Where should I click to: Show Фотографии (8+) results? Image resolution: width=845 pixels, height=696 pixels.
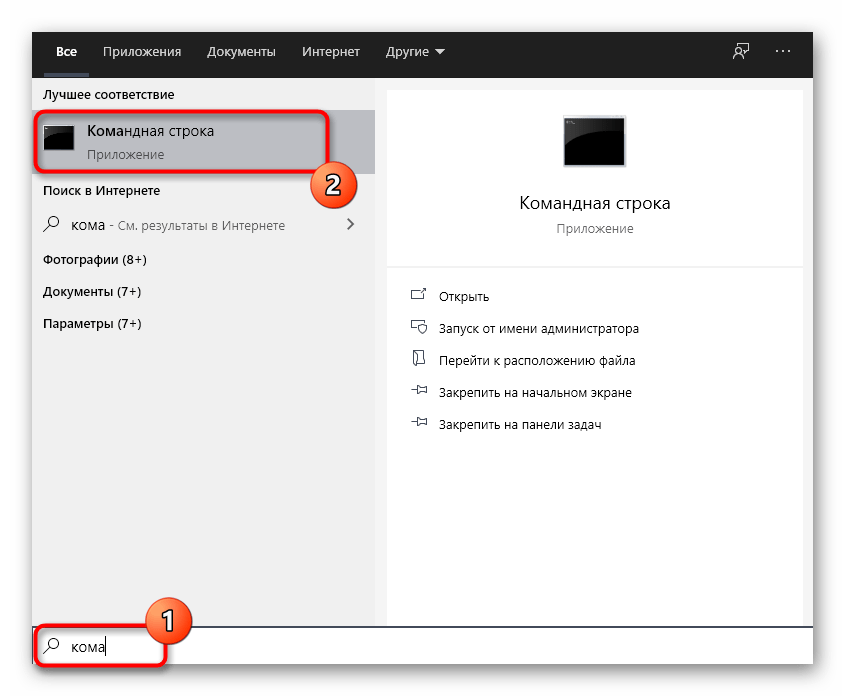click(95, 260)
